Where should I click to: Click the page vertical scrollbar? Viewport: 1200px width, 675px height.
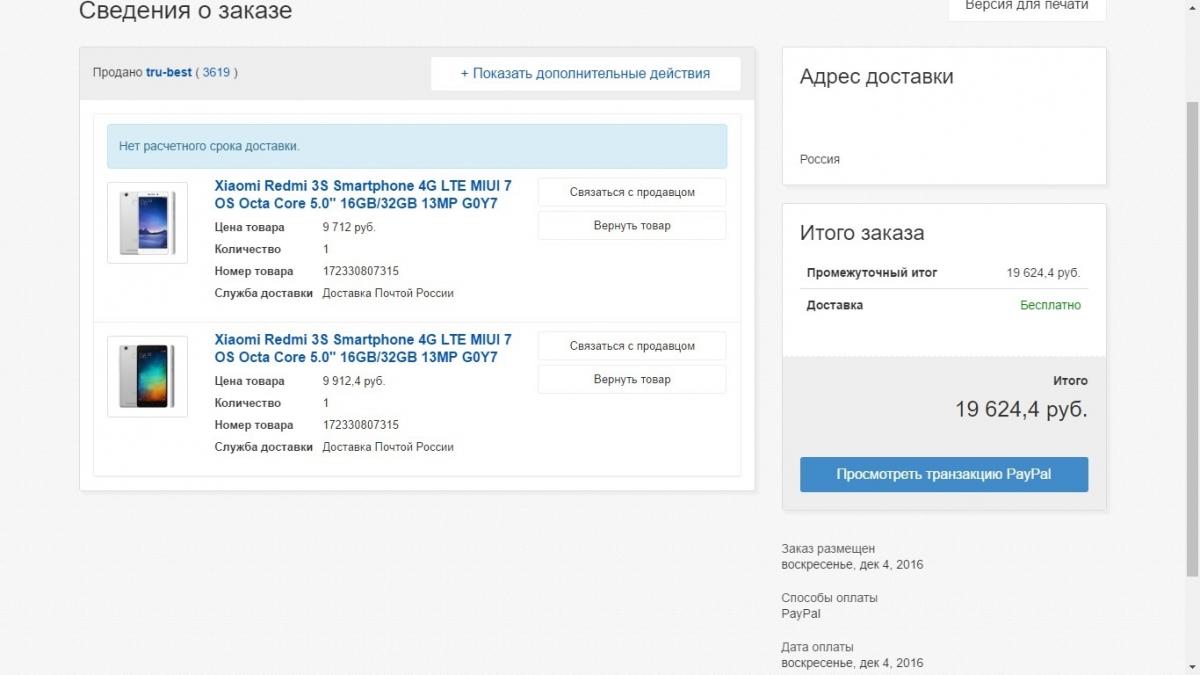click(x=1192, y=338)
